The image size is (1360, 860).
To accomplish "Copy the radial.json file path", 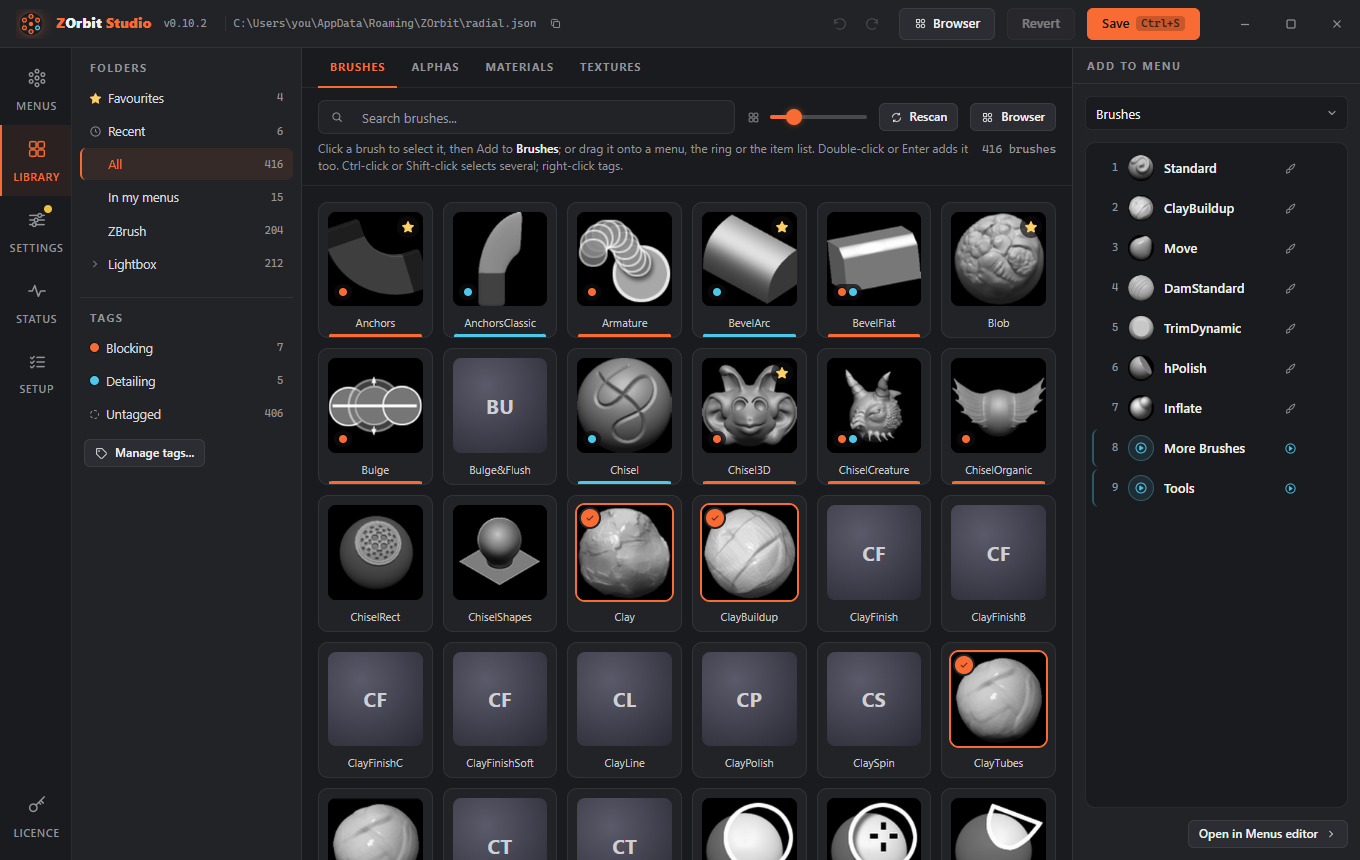I will (x=556, y=24).
